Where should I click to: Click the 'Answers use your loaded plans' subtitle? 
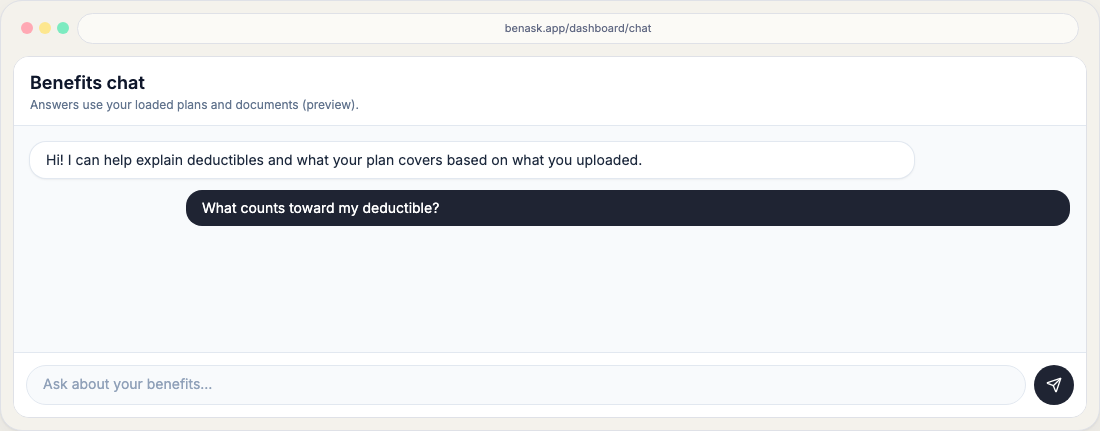[x=194, y=105]
